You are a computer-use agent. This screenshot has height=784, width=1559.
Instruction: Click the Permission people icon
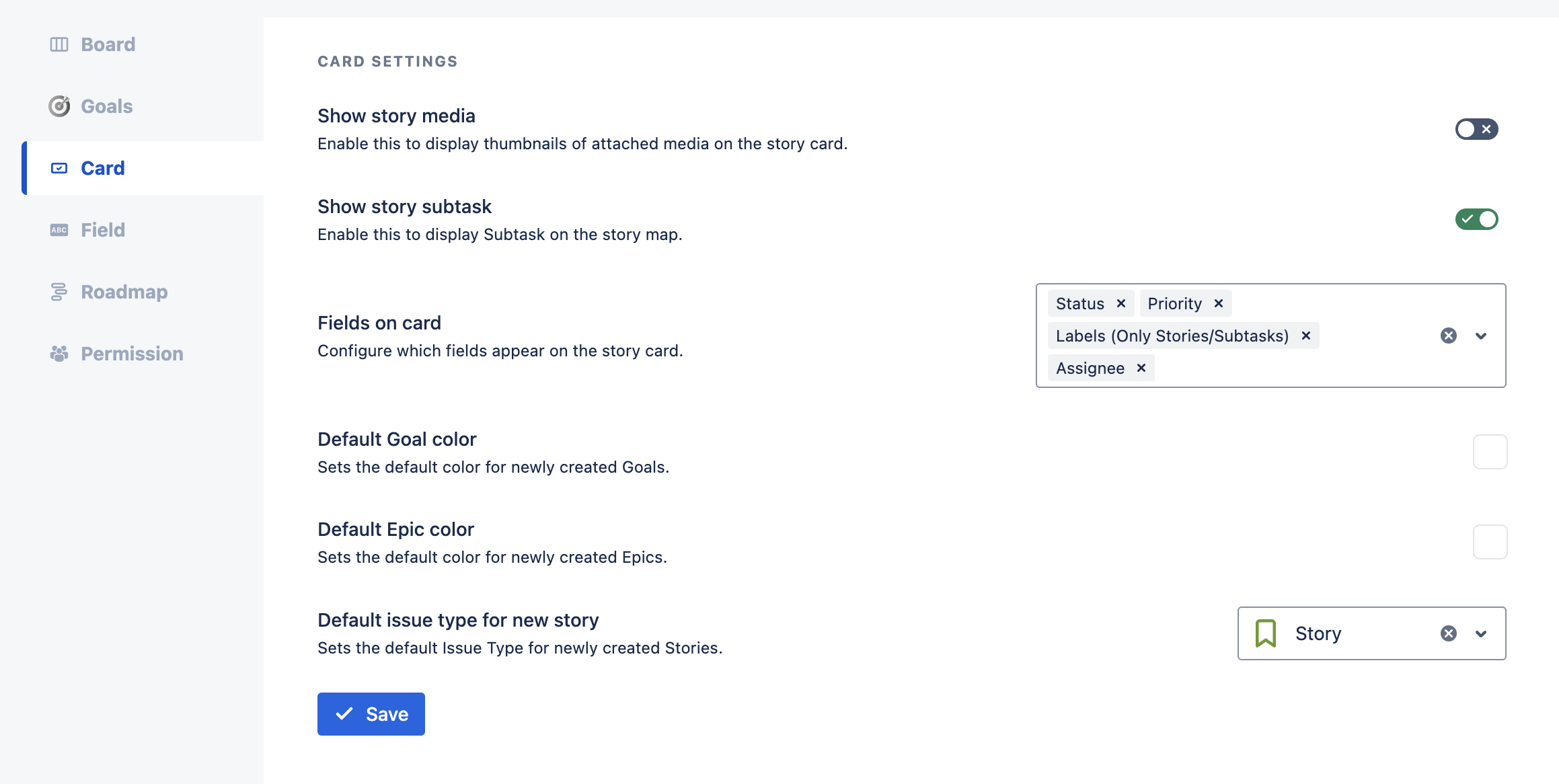tap(59, 354)
